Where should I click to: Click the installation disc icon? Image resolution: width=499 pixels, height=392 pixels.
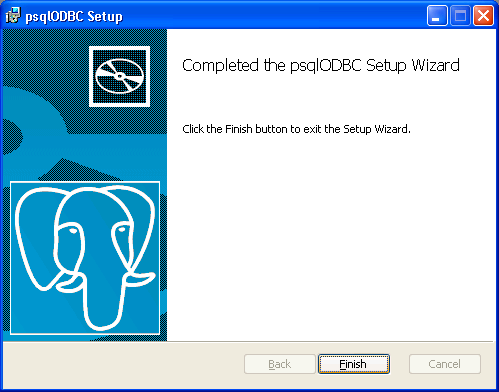click(119, 76)
